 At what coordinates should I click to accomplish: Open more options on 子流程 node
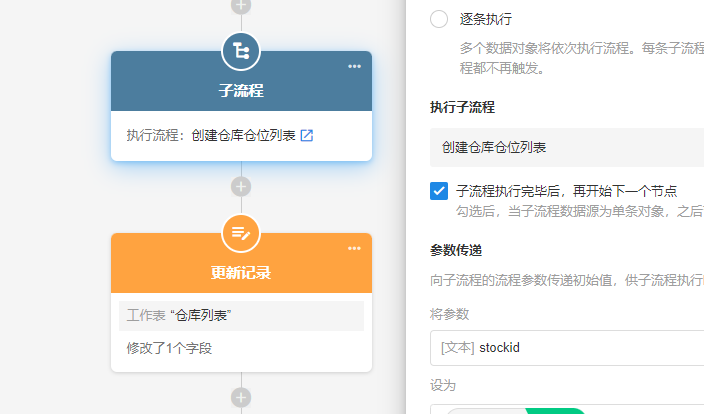(354, 67)
